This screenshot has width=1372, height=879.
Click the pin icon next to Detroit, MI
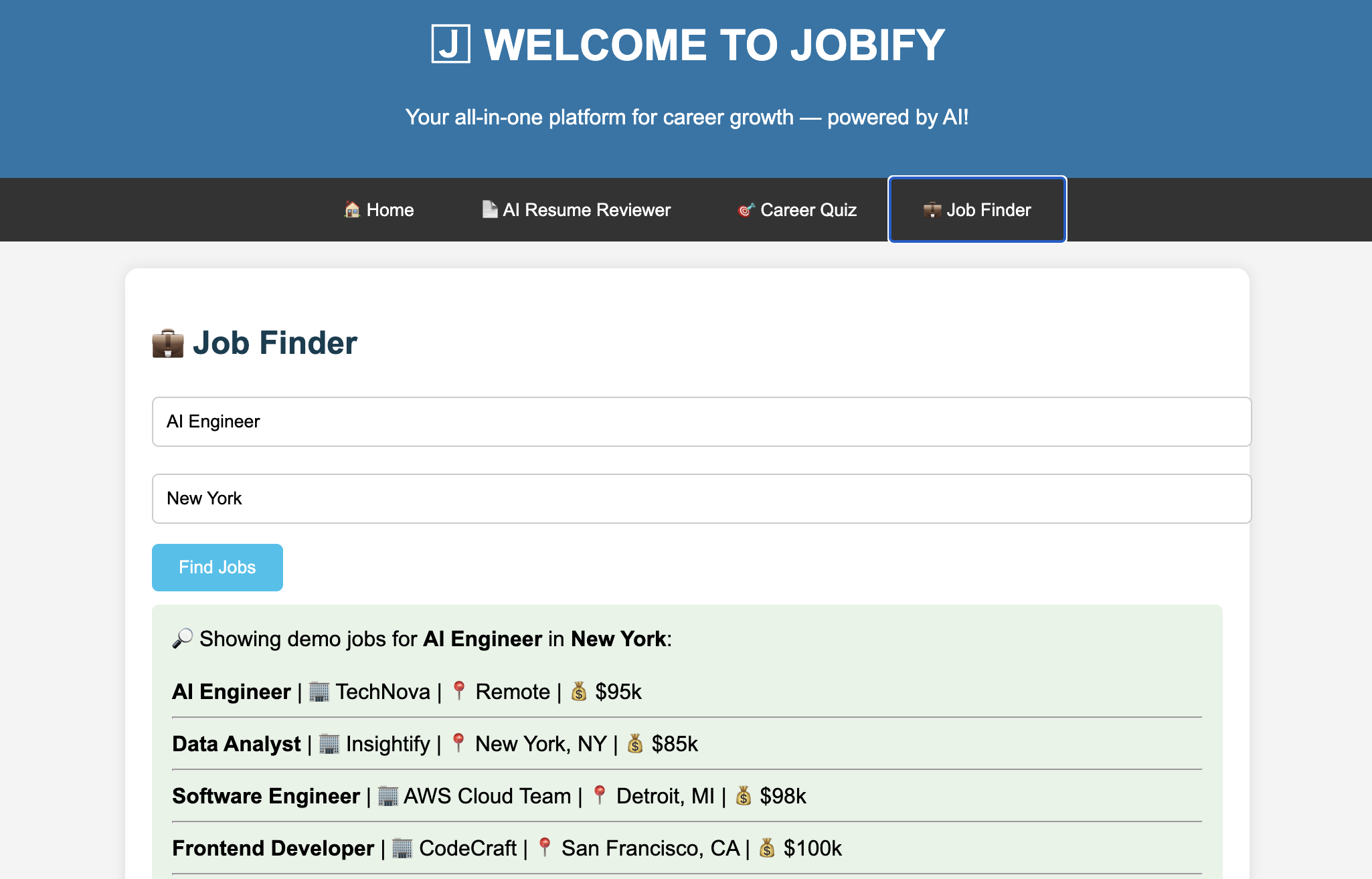click(x=600, y=795)
